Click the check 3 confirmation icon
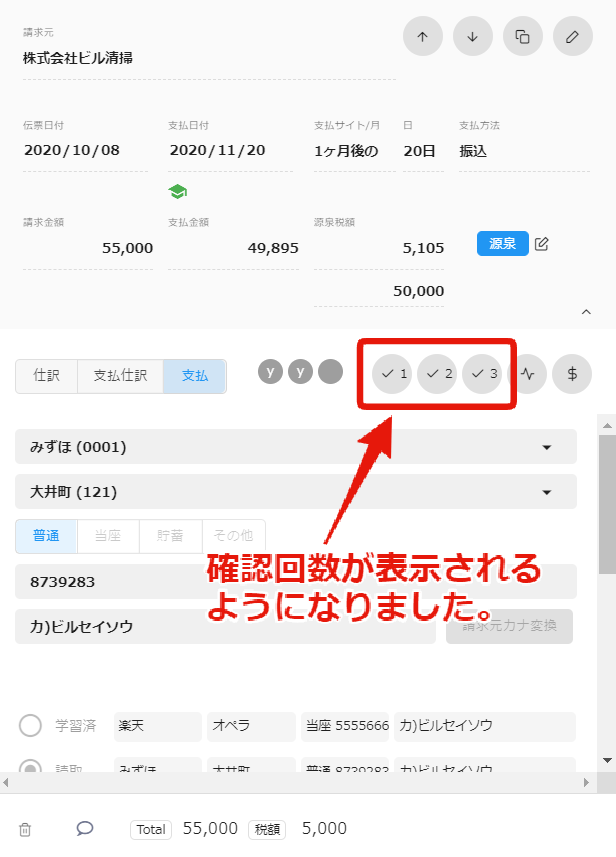Viewport: 616px width, 857px height. pos(482,374)
